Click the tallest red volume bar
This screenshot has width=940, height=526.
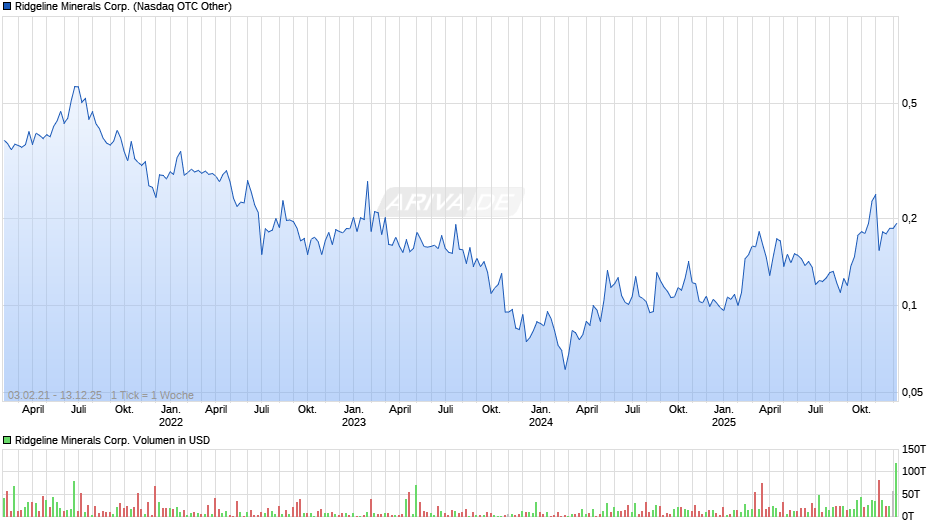(879, 498)
